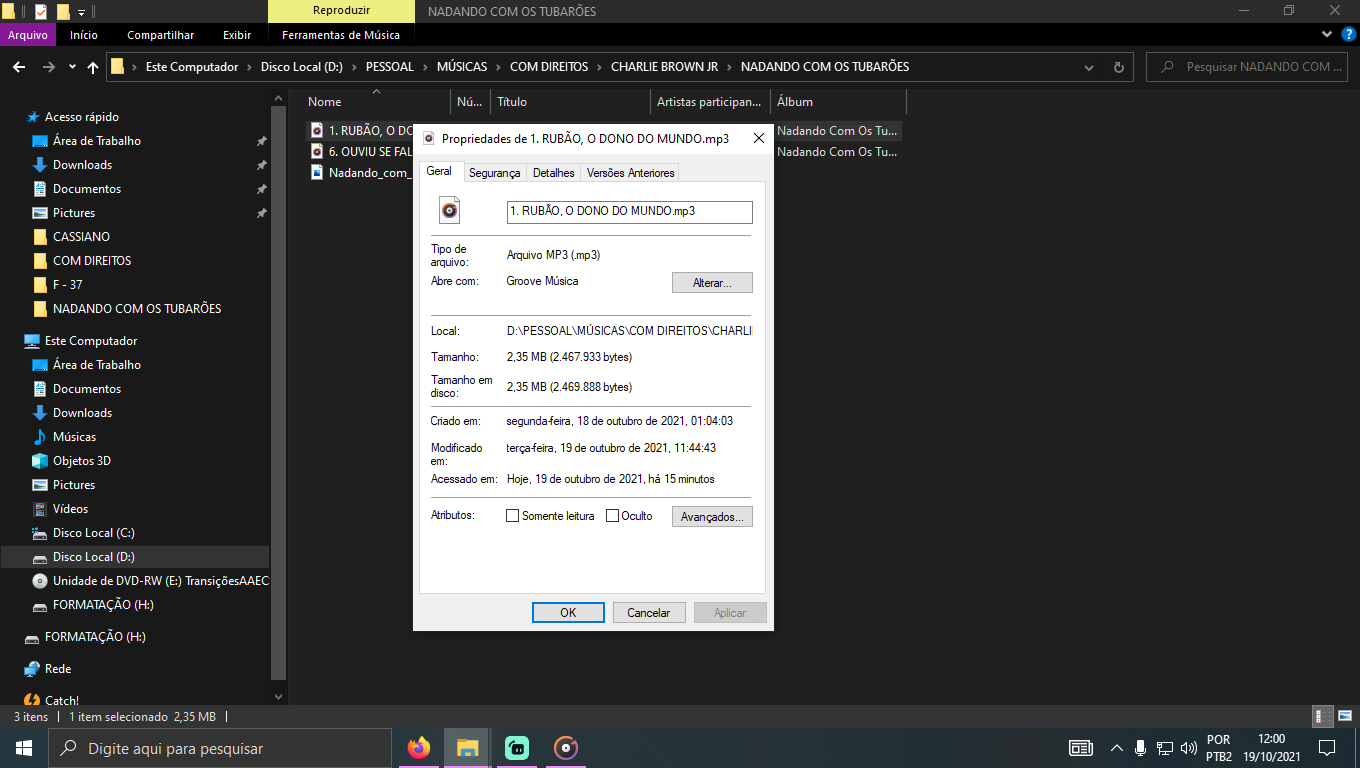This screenshot has height=768, width=1360.
Task: Go back with the Back arrow
Action: point(18,67)
